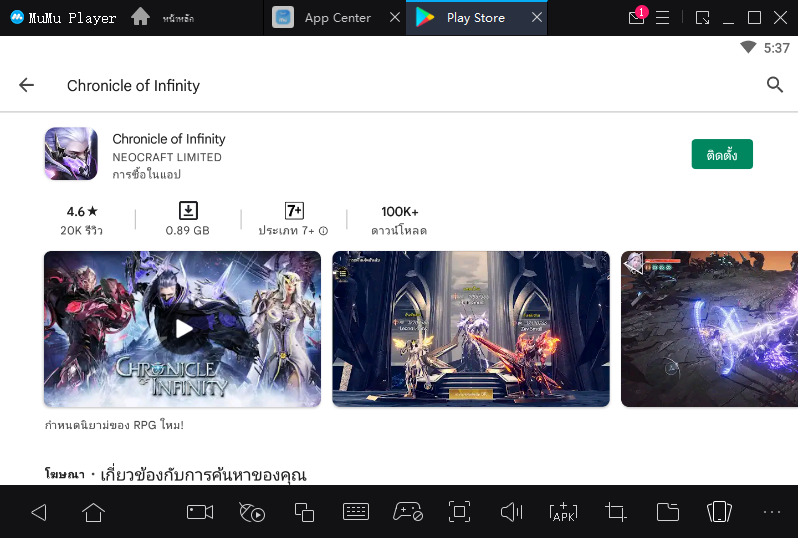Viewport: 798px width, 538px height.
Task: Click the green install button
Action: coord(721,154)
